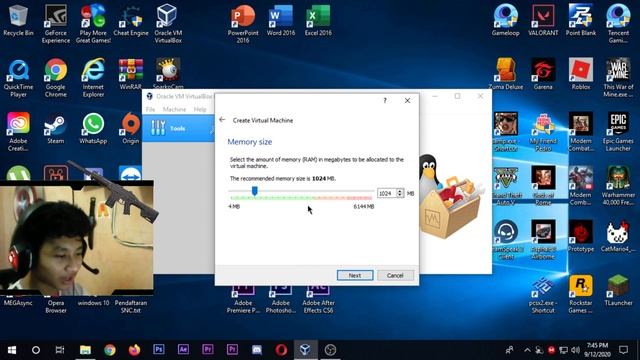Select the Warhammer 40,000 desktop icon
The image size is (640, 360).
[x=618, y=185]
